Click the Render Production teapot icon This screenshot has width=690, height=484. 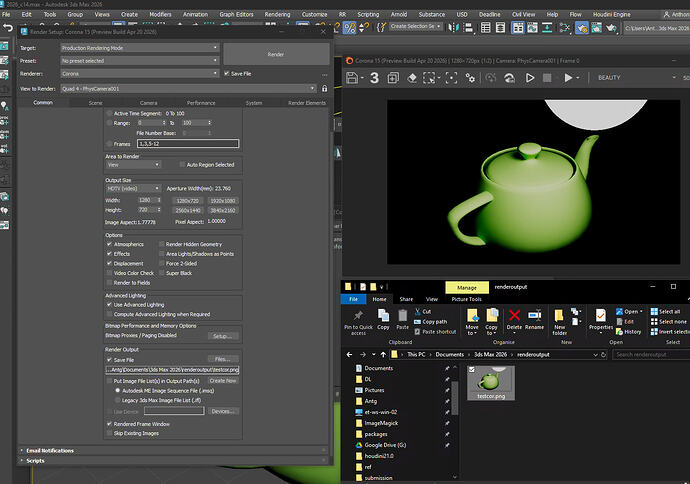pos(611,28)
